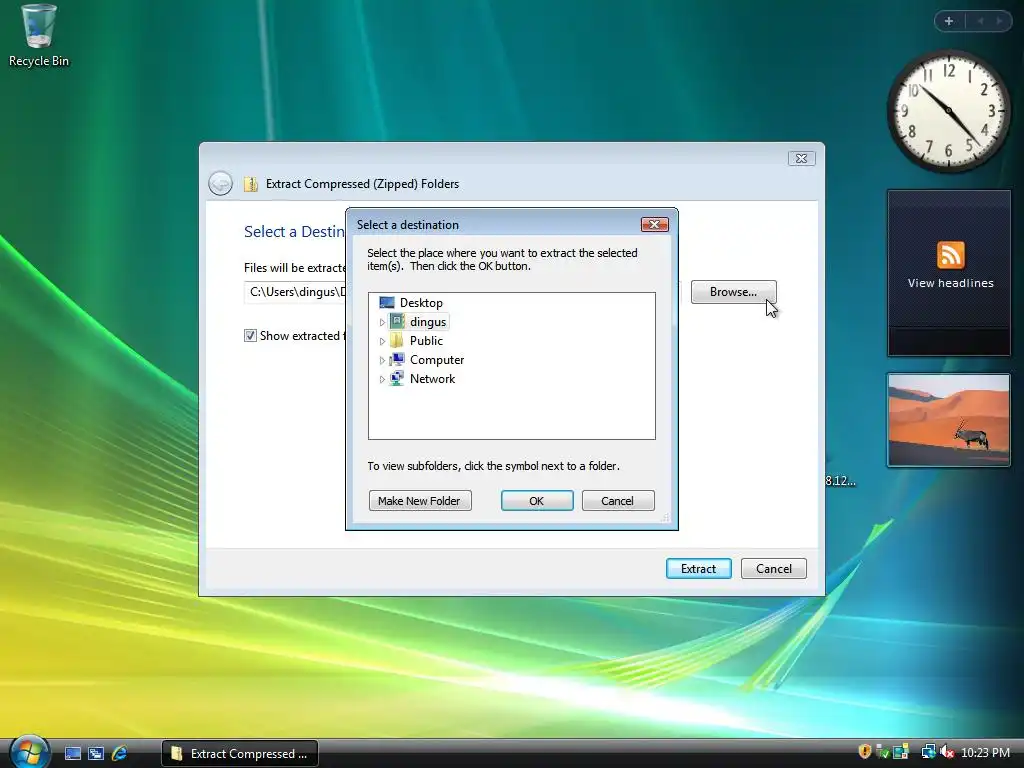Click the 10:23 PM system clock

(985, 752)
